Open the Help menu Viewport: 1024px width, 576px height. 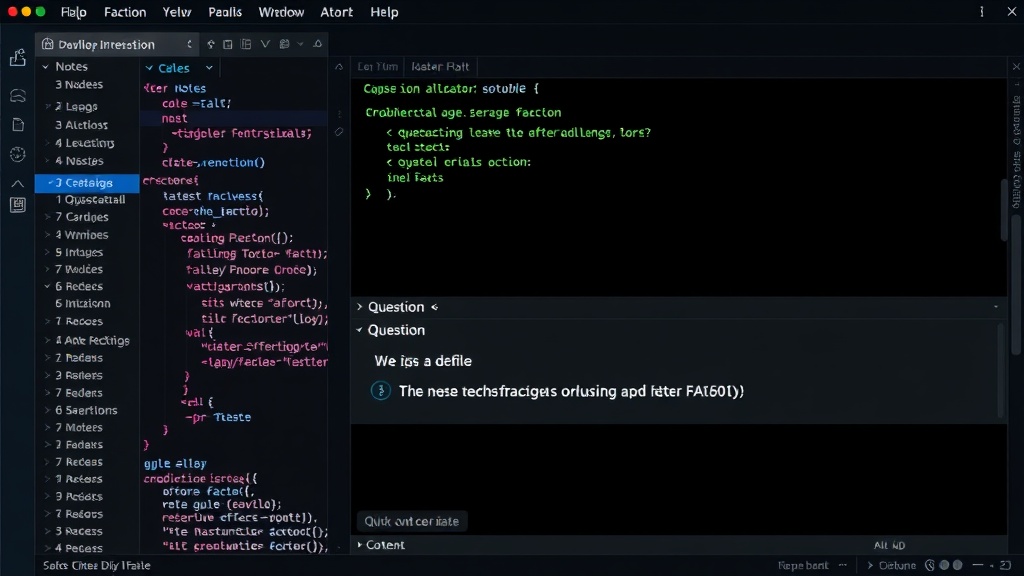[384, 12]
